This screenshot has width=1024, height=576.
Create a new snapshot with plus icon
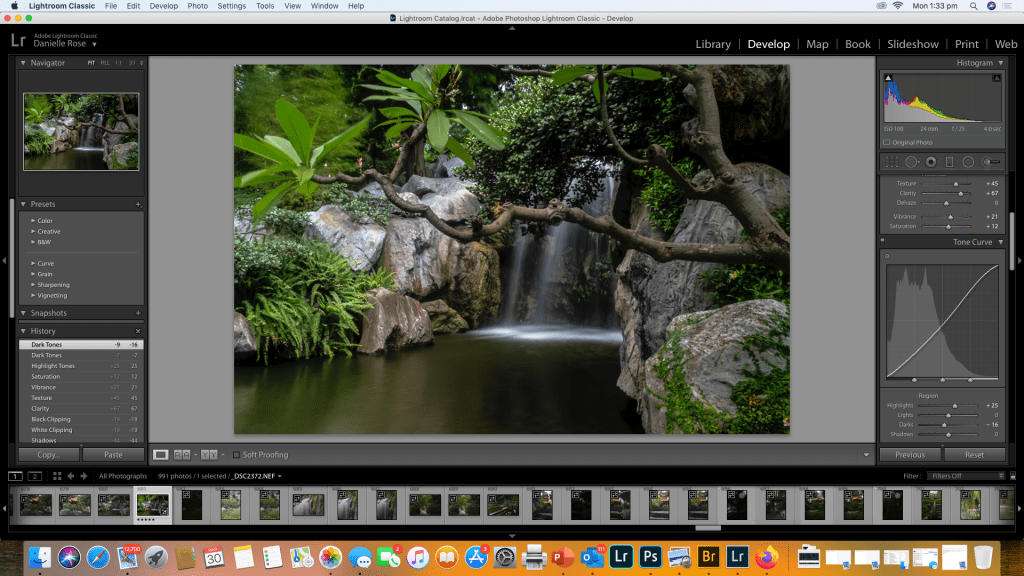tap(138, 313)
